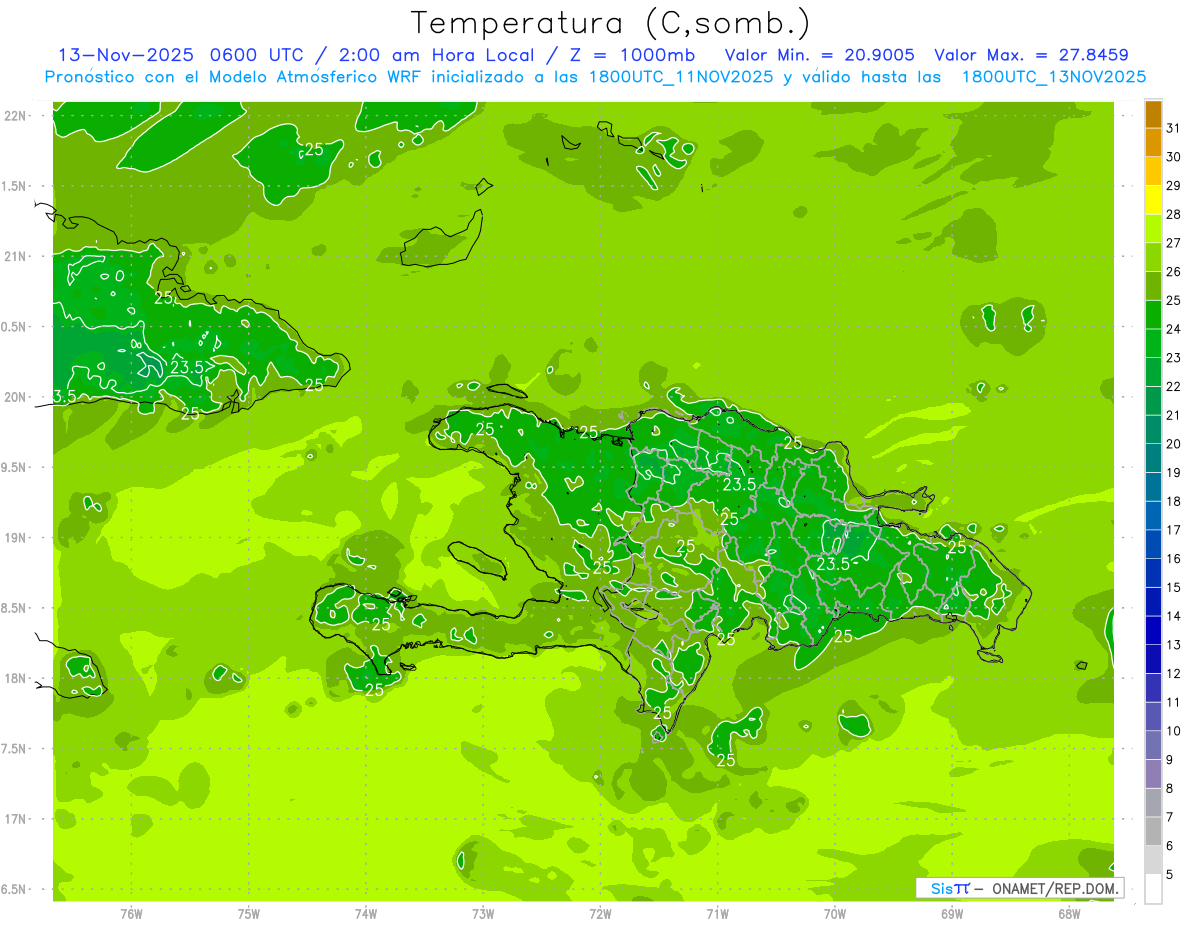The image size is (1200, 927).
Task: Click the '1800UTC_13NOV2025' valid-until time text
Action: [1053, 77]
